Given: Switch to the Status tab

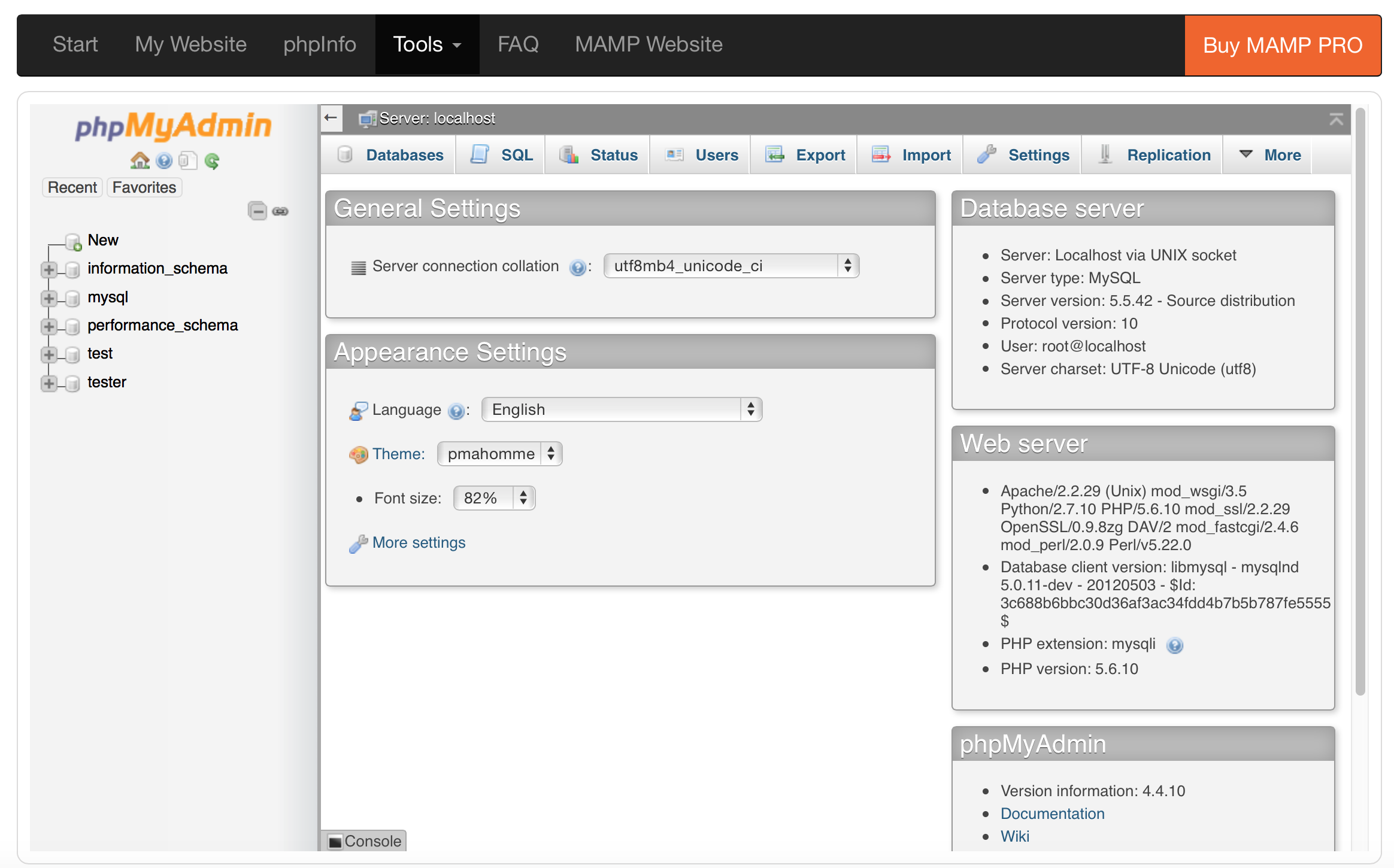Looking at the screenshot, I should tap(598, 155).
